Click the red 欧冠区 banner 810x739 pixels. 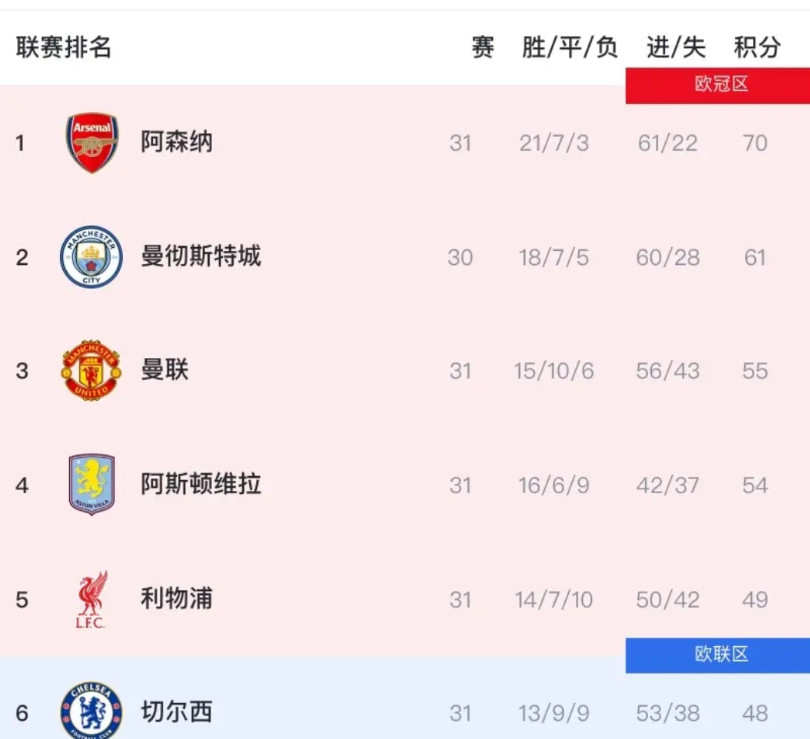(718, 85)
